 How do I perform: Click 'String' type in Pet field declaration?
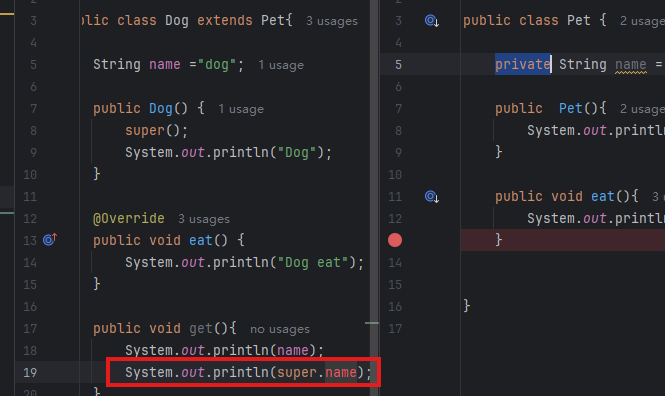583,64
